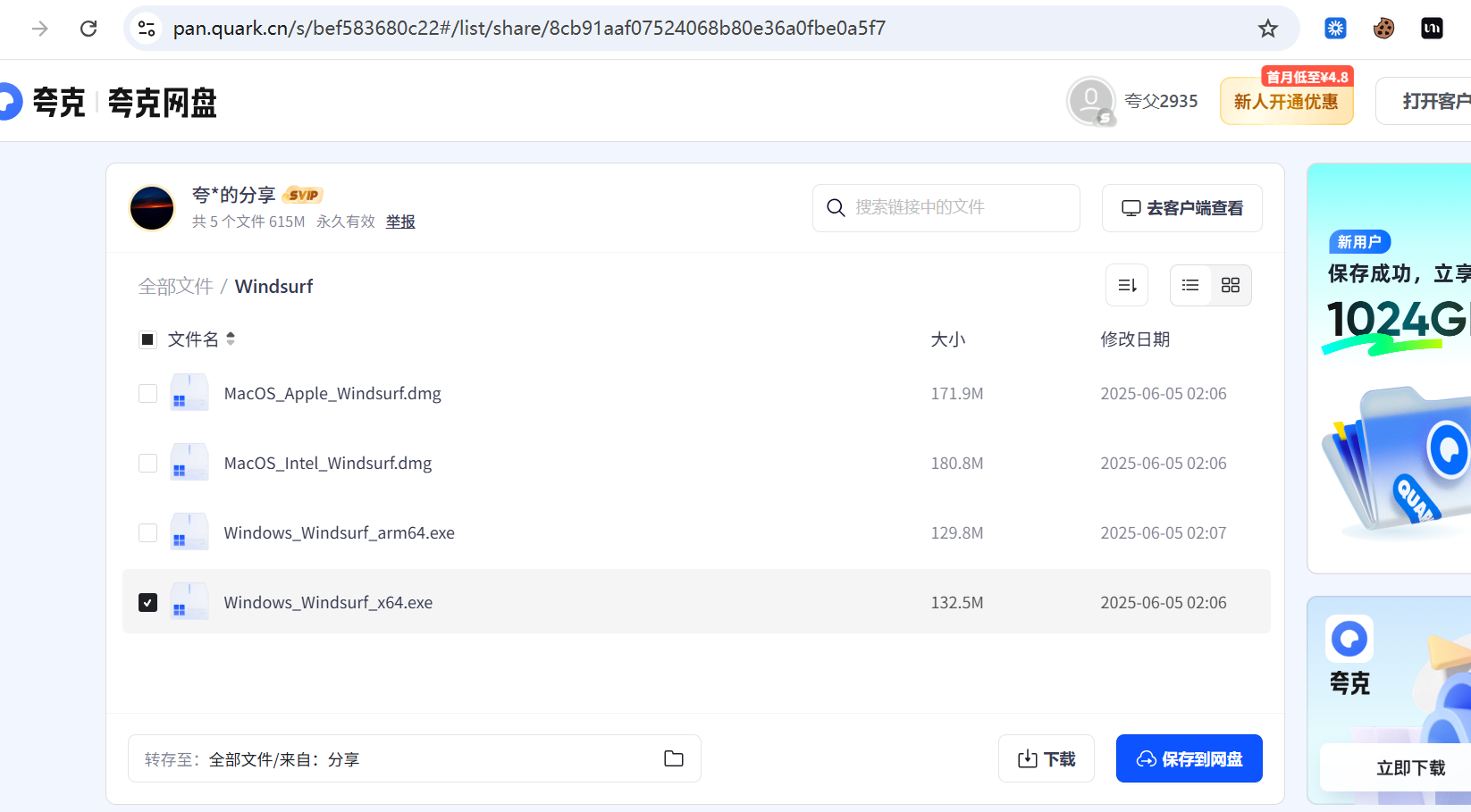Click the Windsurf breadcrumb

point(273,286)
